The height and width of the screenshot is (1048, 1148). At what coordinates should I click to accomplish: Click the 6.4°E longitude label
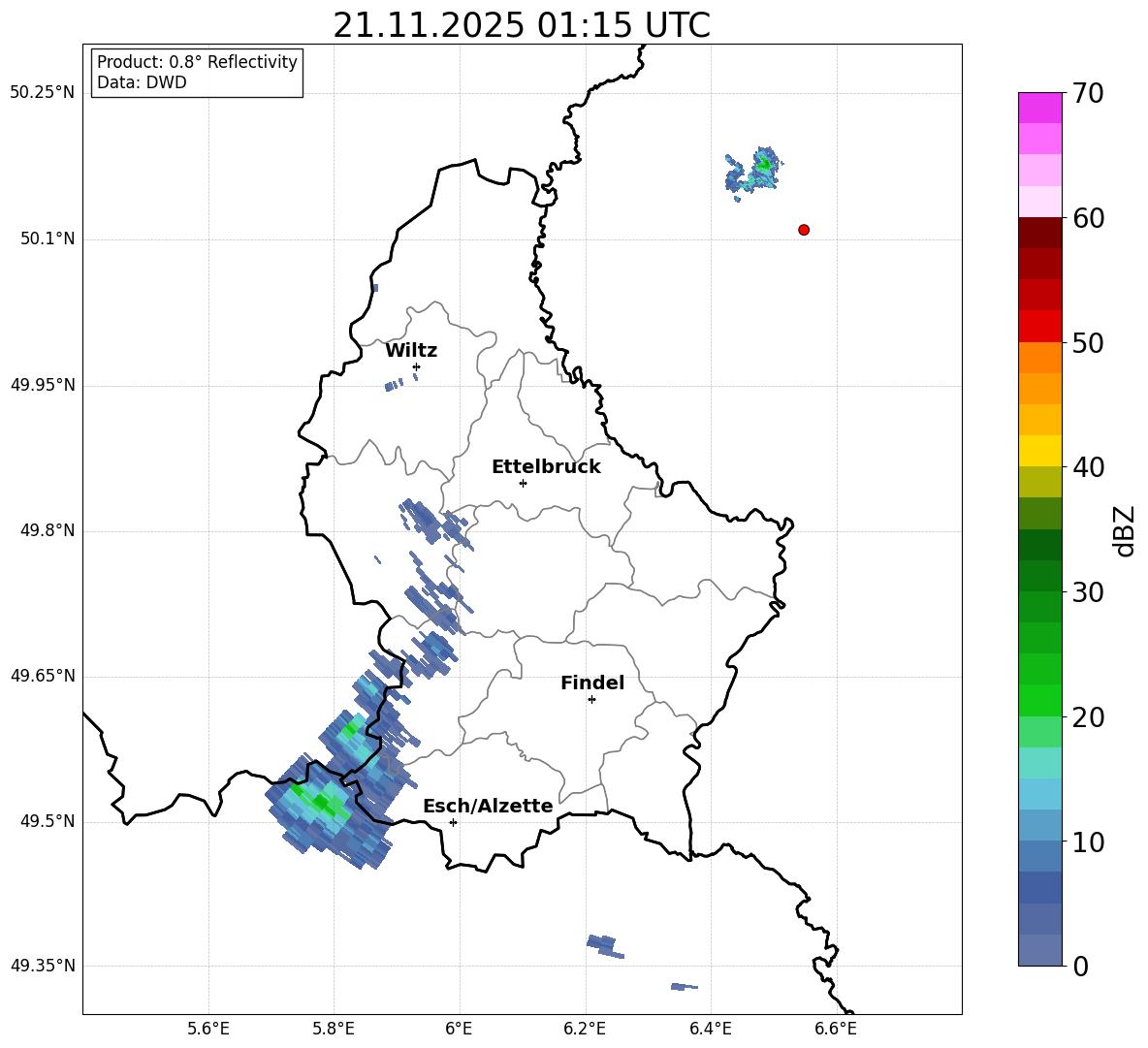tap(710, 1029)
